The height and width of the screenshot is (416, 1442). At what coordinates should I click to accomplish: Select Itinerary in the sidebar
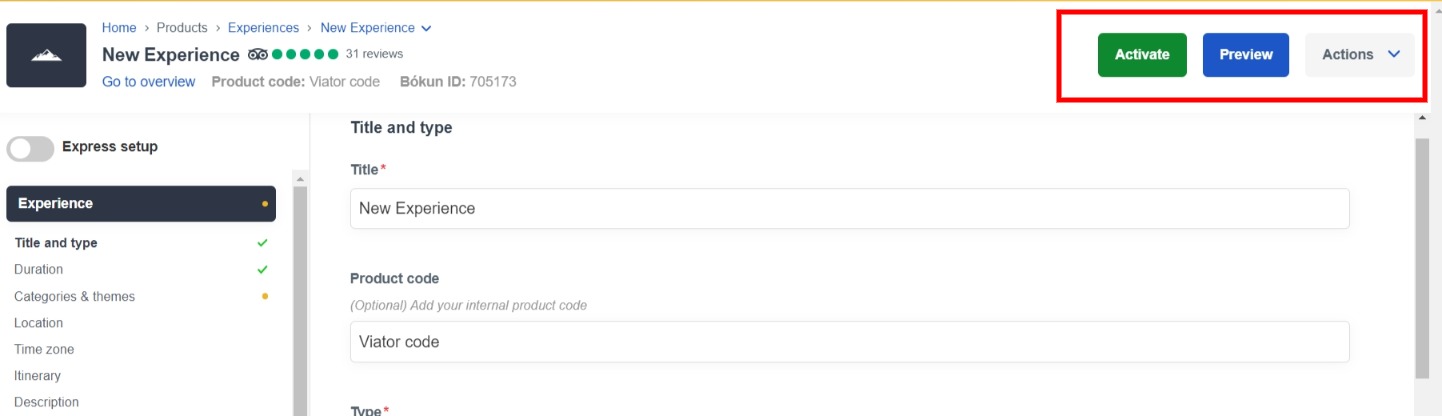click(38, 376)
